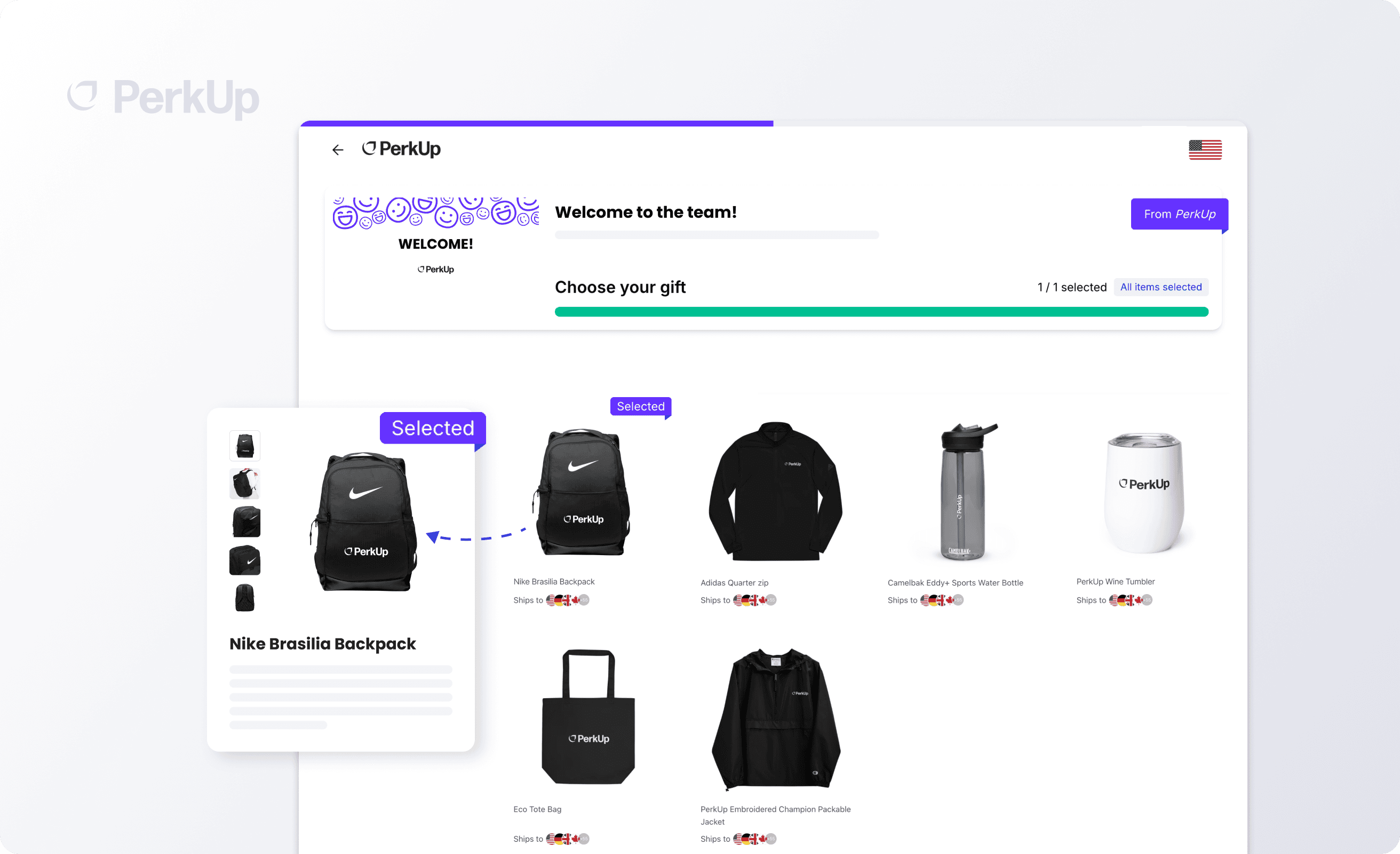The height and width of the screenshot is (854, 1400).
Task: Pick the PerkUp Wine Tumbler image
Action: pyautogui.click(x=1144, y=492)
